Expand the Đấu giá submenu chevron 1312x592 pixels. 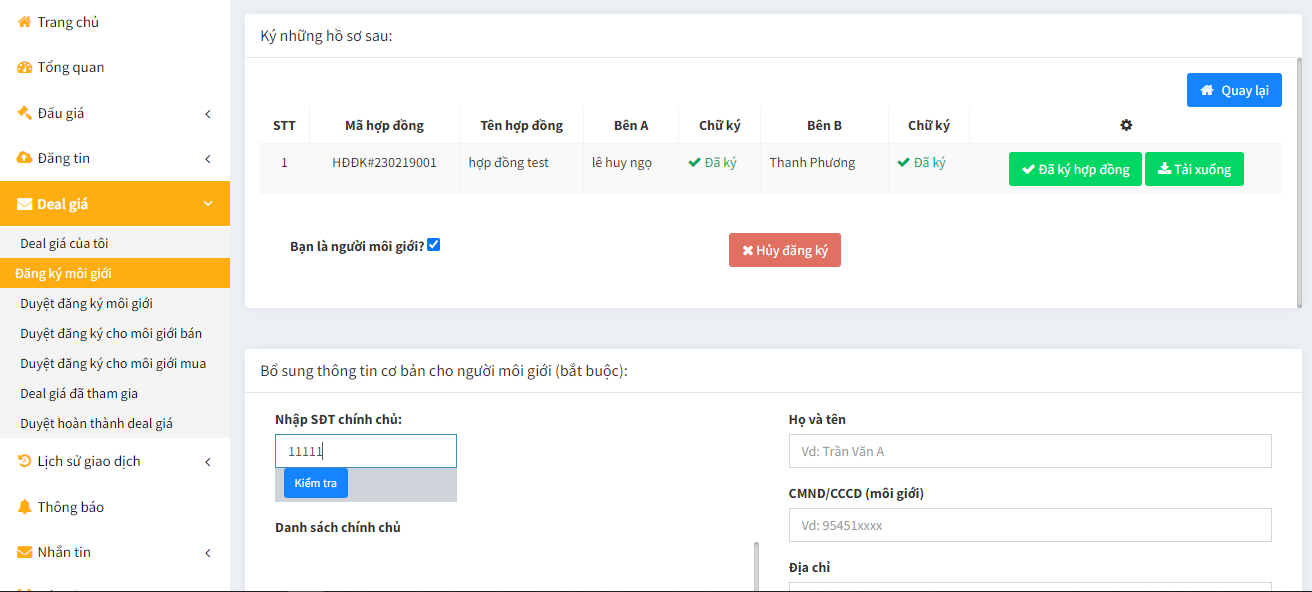(208, 114)
